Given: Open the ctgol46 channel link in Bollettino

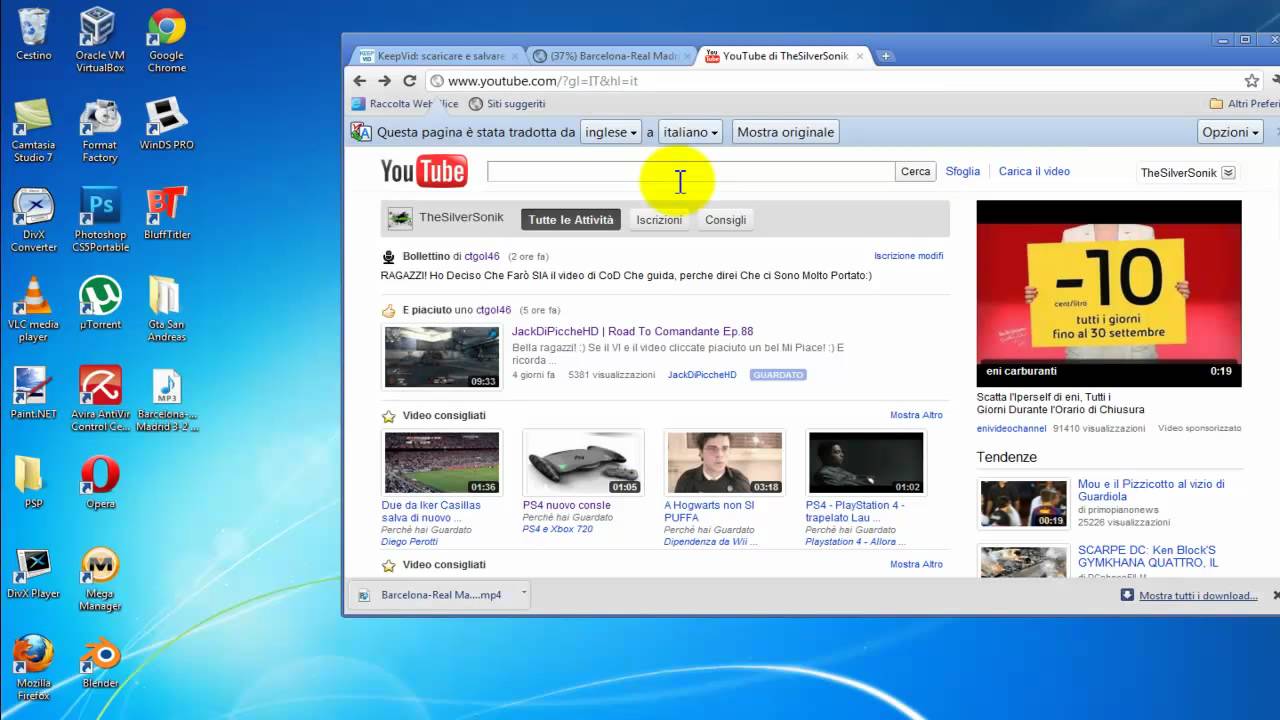Looking at the screenshot, I should pyautogui.click(x=482, y=256).
